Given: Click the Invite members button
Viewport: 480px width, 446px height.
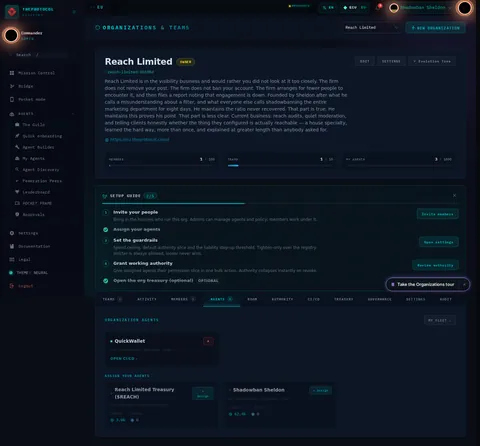Looking at the screenshot, I should (x=437, y=214).
